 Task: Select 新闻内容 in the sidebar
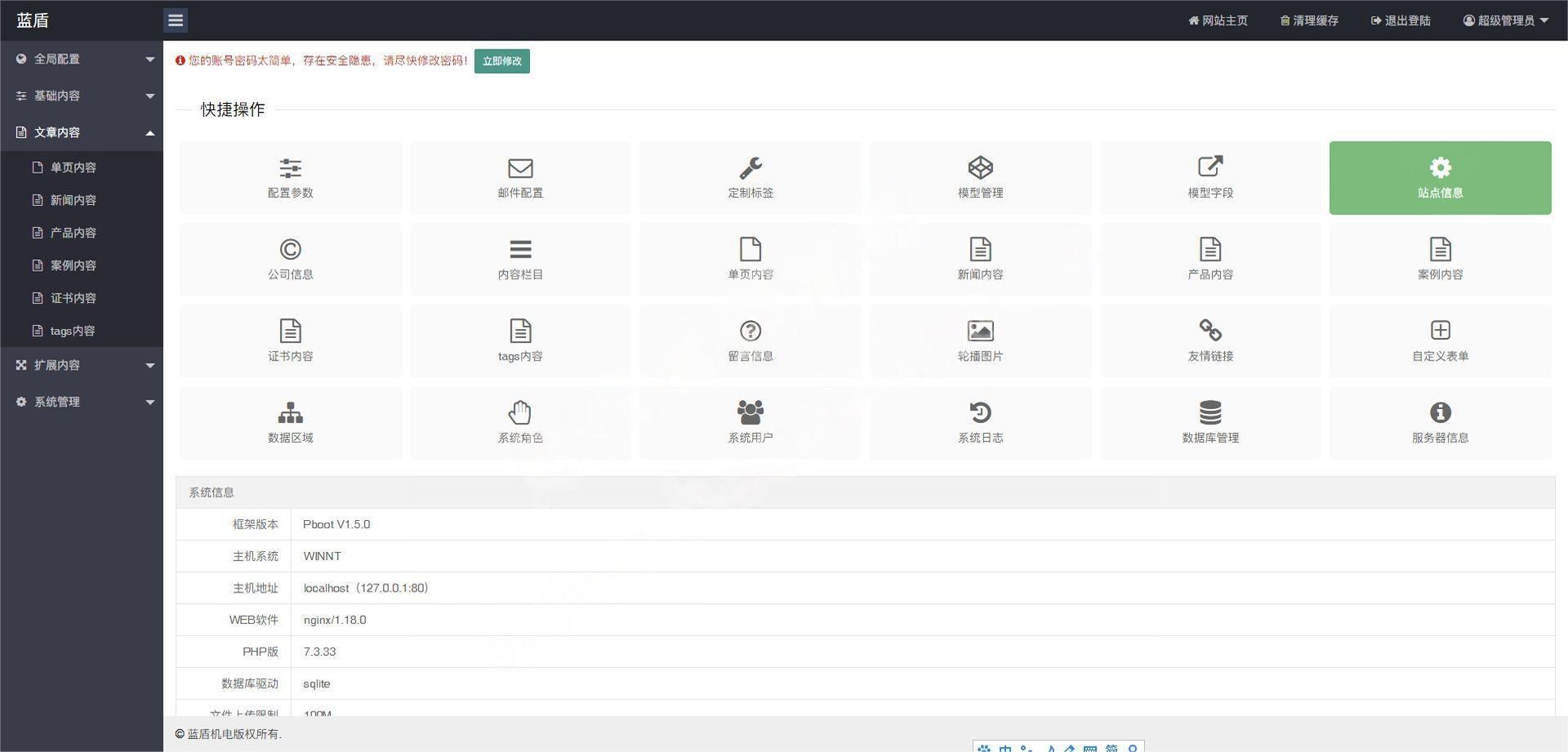click(x=82, y=200)
